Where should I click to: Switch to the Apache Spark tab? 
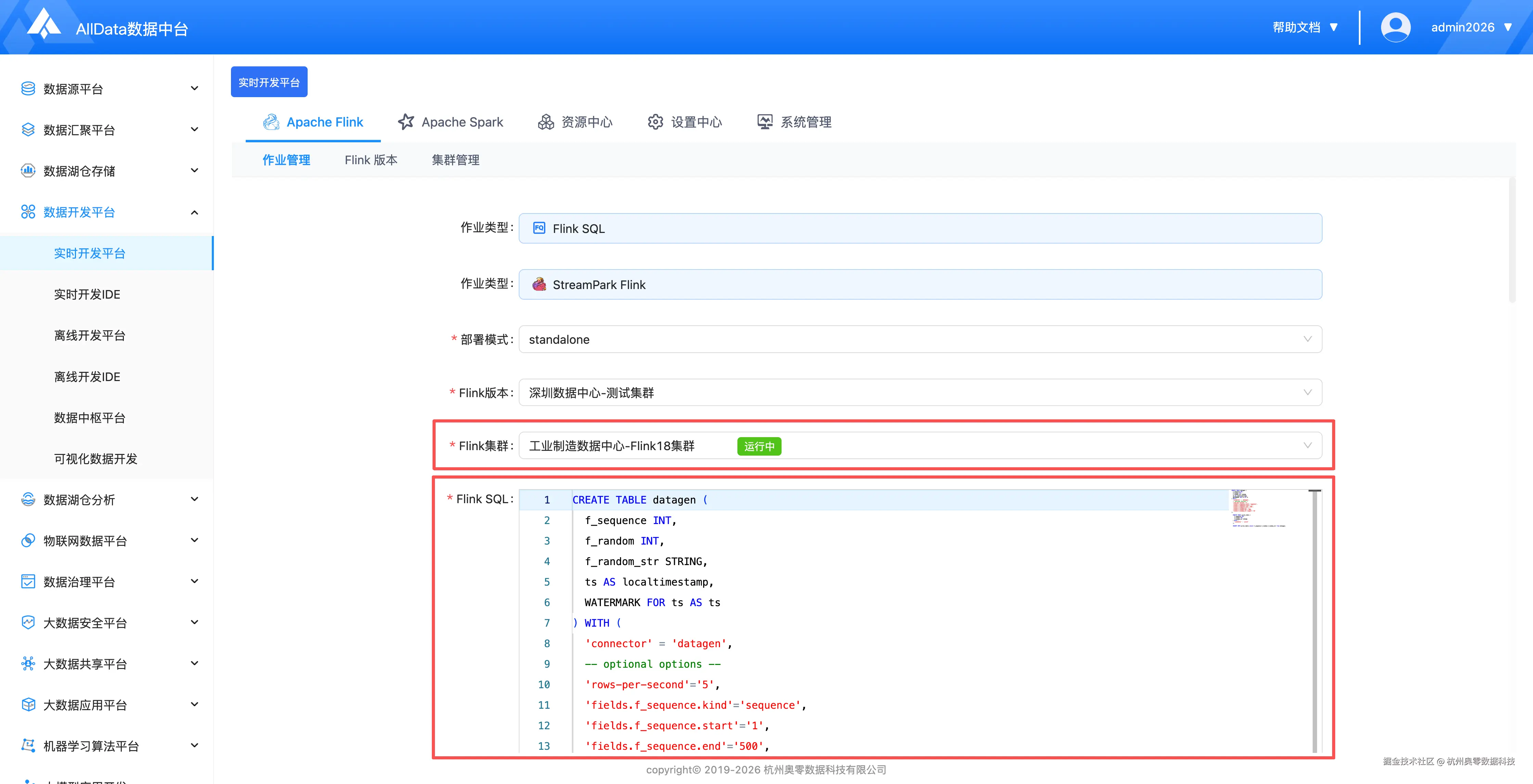451,122
